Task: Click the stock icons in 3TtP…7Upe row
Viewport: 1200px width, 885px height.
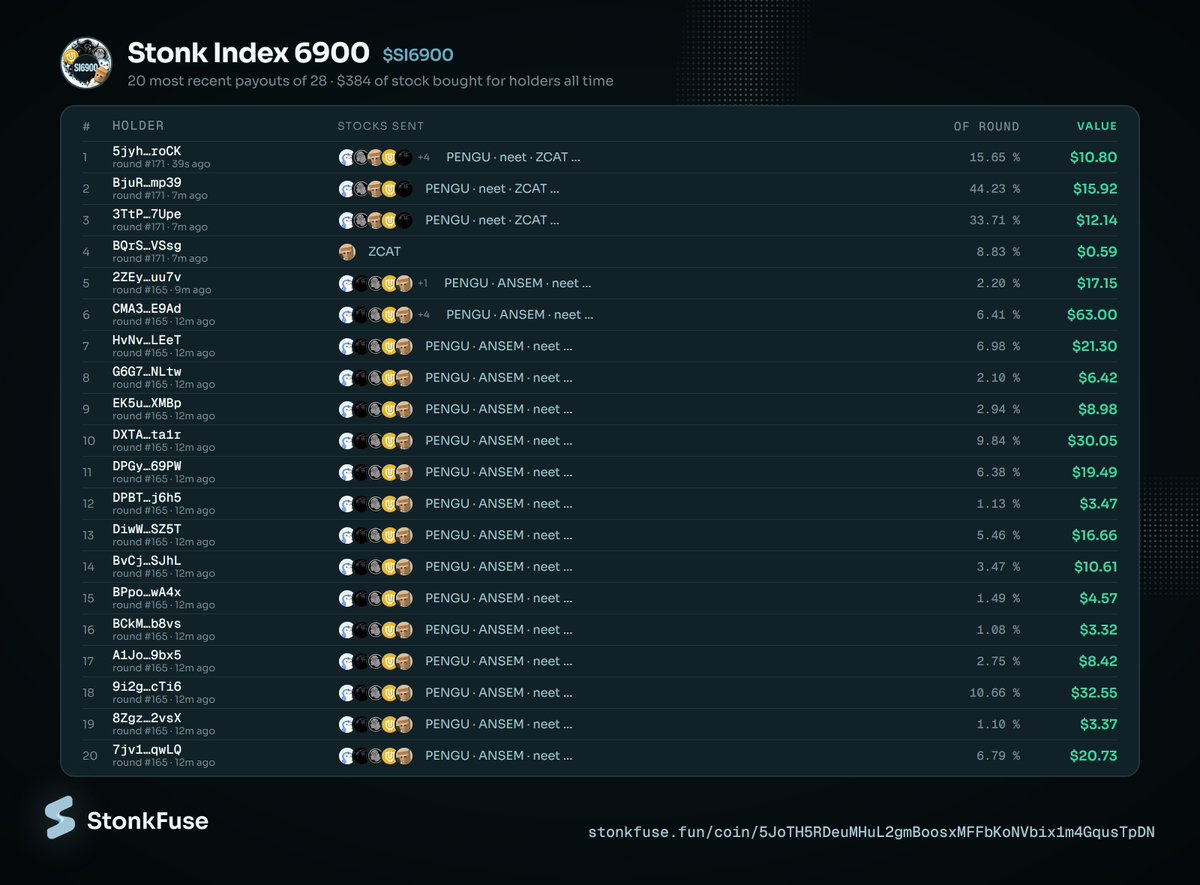Action: tap(375, 220)
